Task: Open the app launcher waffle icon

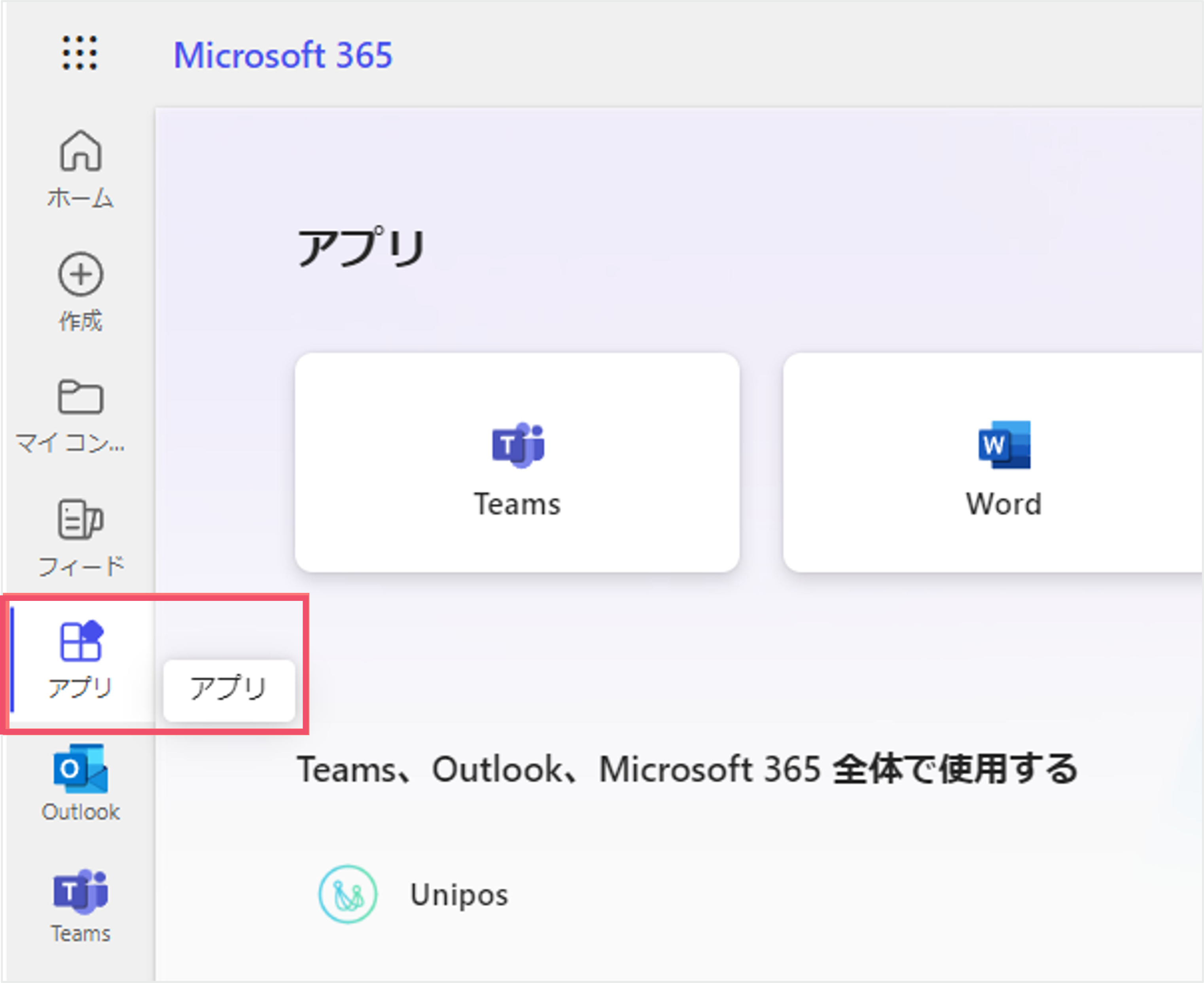Action: click(80, 53)
